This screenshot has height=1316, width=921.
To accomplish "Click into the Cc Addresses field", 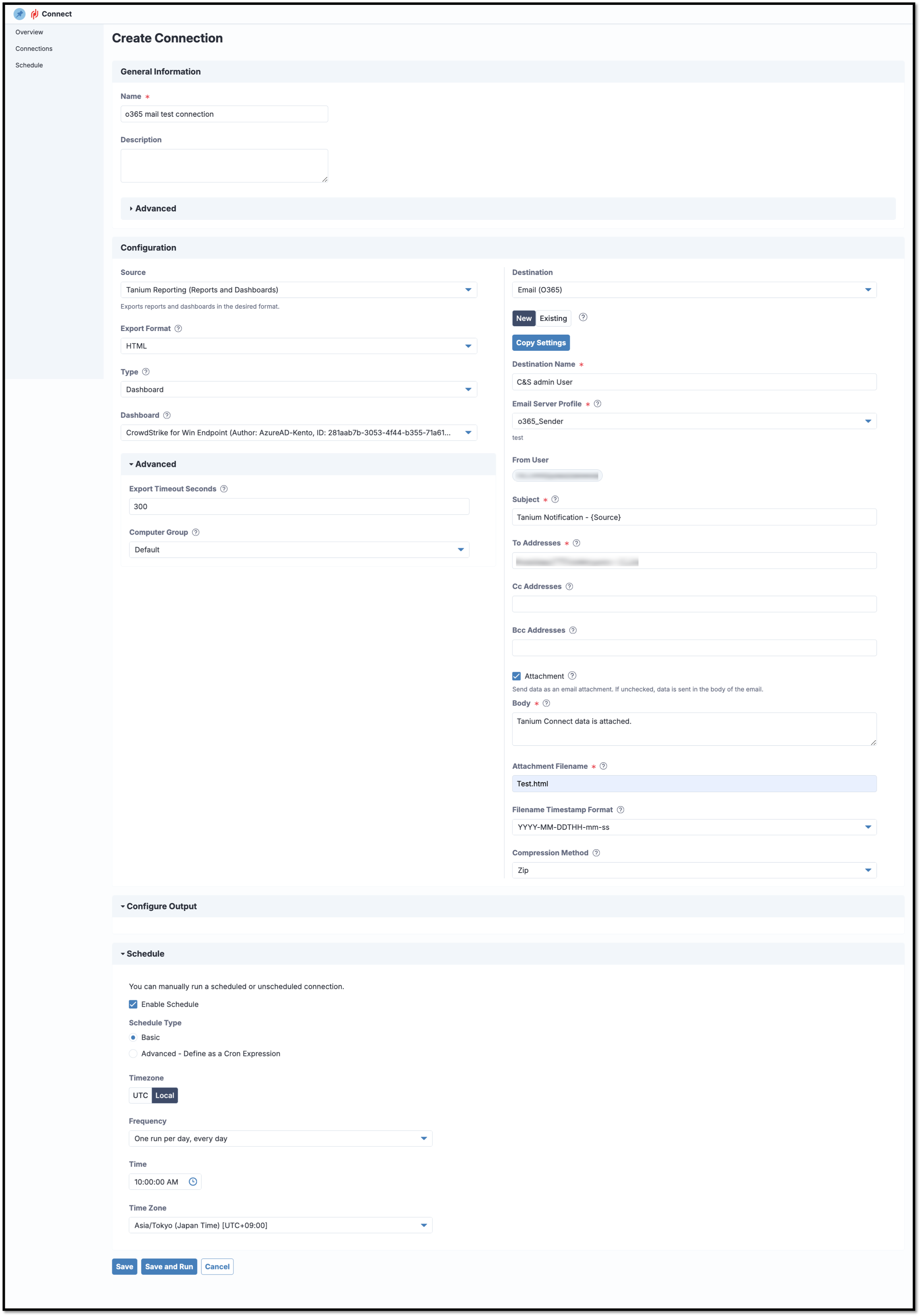I will (693, 604).
